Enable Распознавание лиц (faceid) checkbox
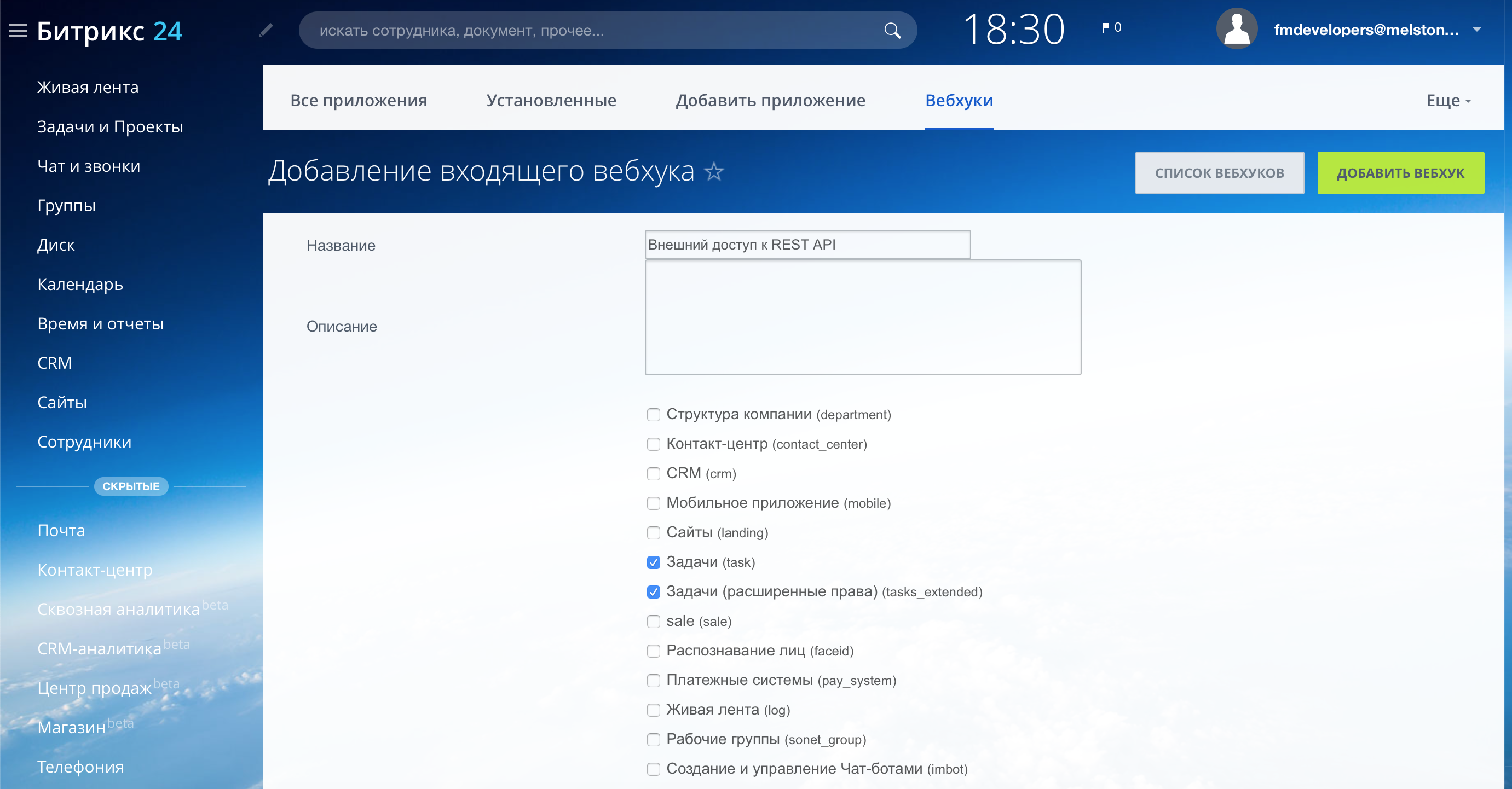1512x789 pixels. pos(653,651)
